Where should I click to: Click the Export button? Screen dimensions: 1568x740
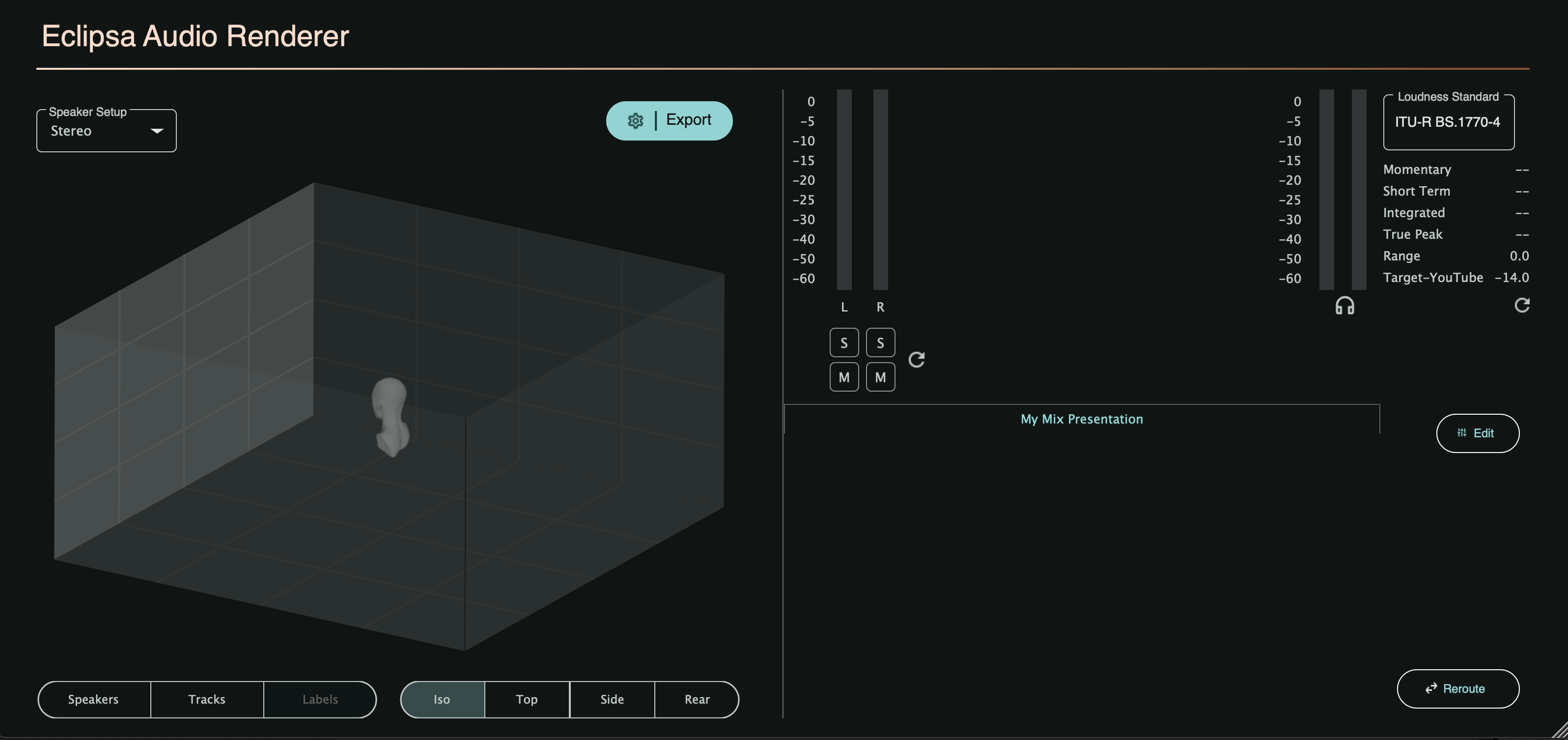[688, 120]
